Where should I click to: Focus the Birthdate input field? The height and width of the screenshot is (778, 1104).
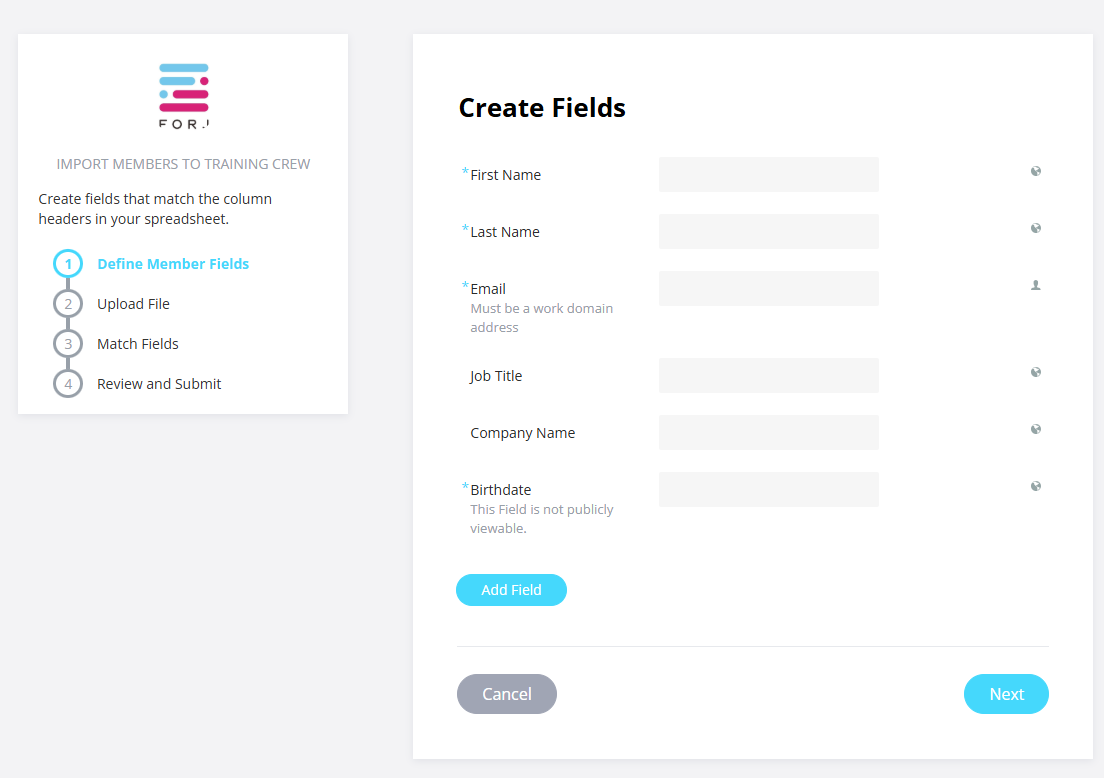(769, 489)
